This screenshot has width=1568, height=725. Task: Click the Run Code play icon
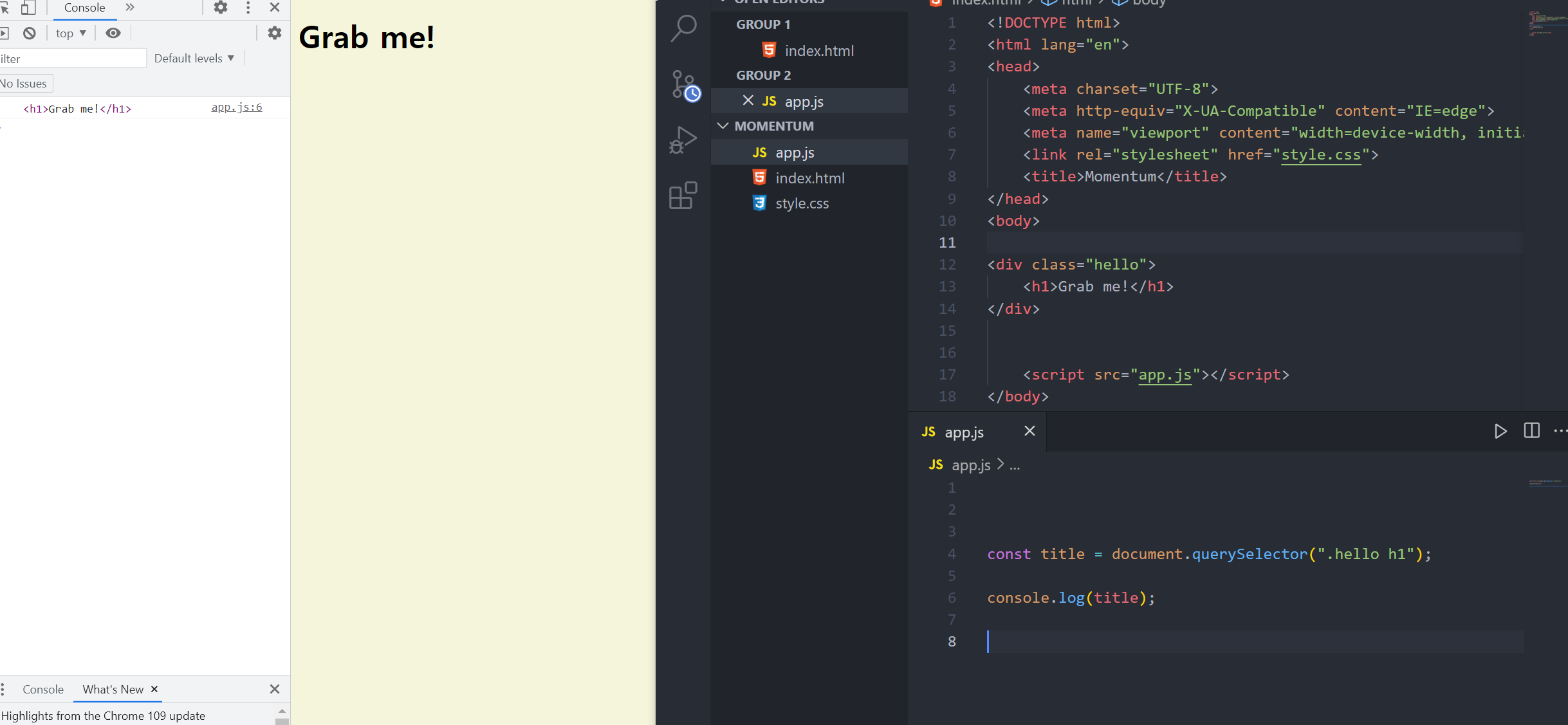pyautogui.click(x=1500, y=431)
